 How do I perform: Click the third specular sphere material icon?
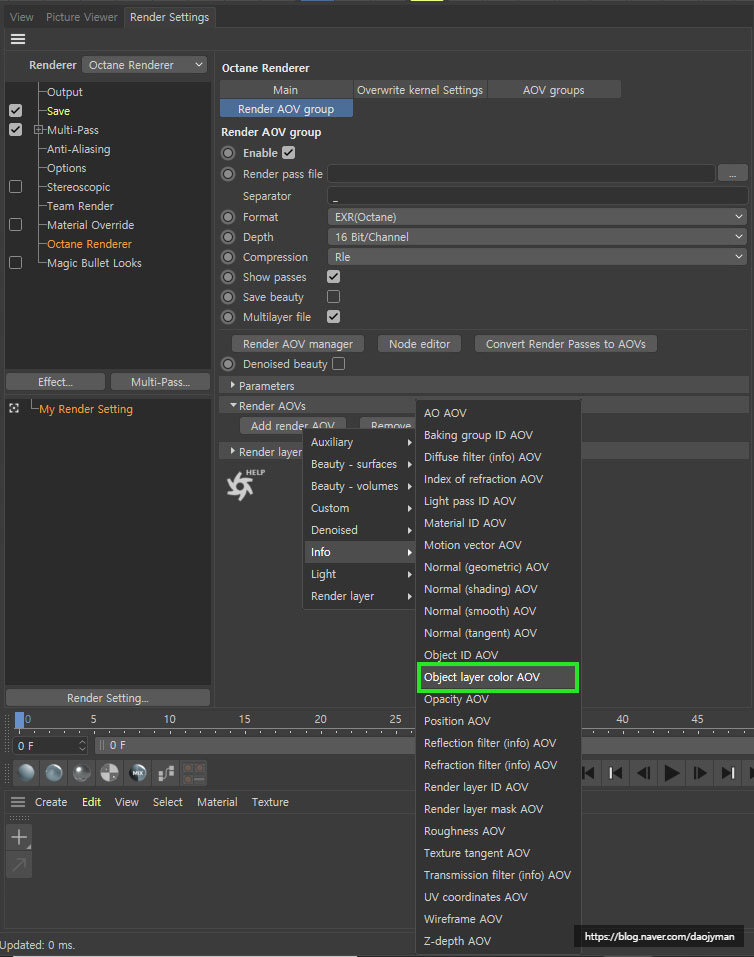click(82, 773)
